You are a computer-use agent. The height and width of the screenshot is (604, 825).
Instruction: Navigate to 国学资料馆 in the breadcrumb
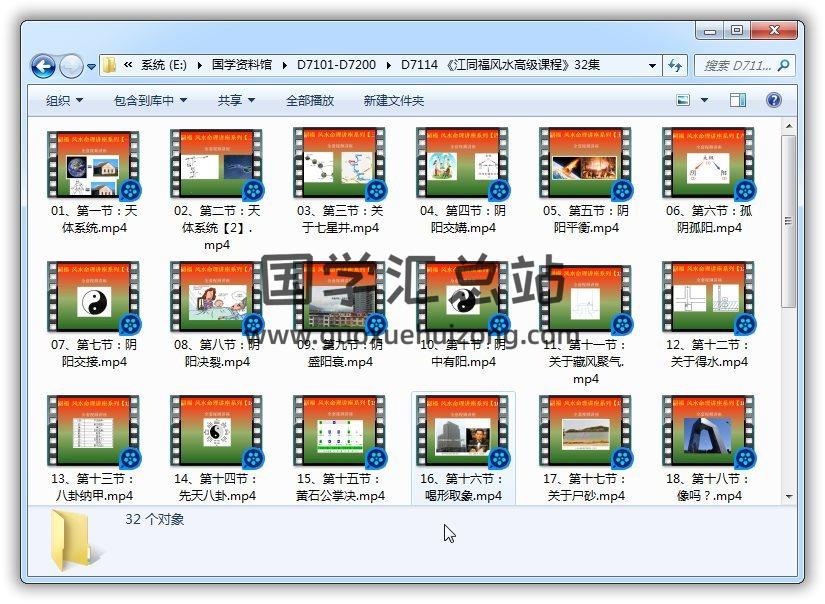click(x=241, y=65)
